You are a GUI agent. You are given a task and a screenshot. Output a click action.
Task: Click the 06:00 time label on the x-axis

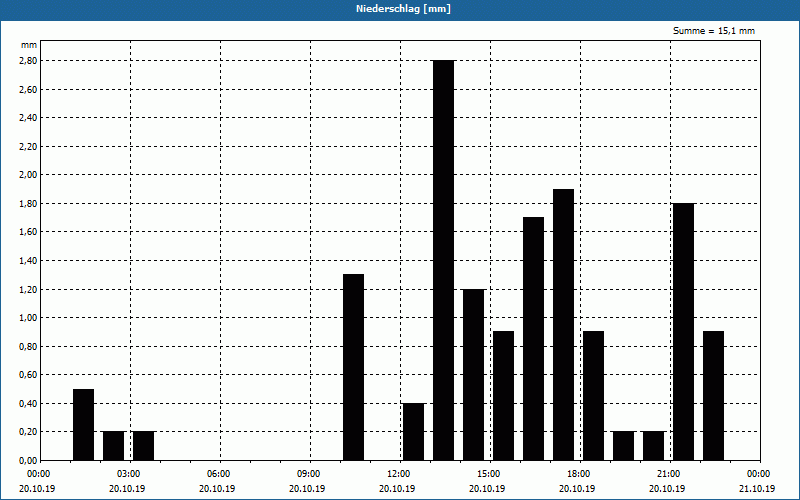pyautogui.click(x=219, y=474)
